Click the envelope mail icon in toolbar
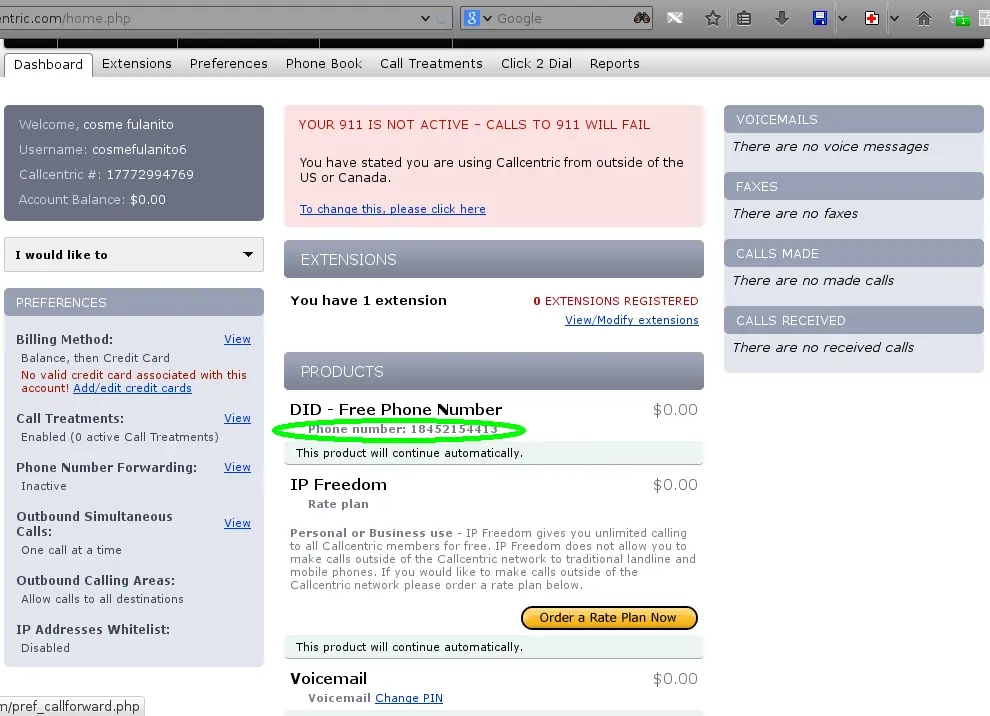 674,18
